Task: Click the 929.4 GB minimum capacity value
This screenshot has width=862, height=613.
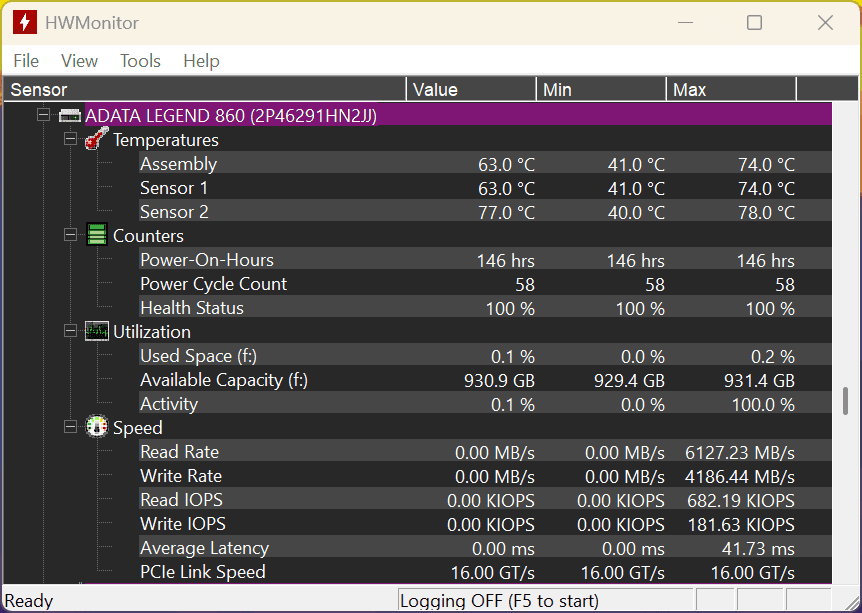Action: point(629,380)
